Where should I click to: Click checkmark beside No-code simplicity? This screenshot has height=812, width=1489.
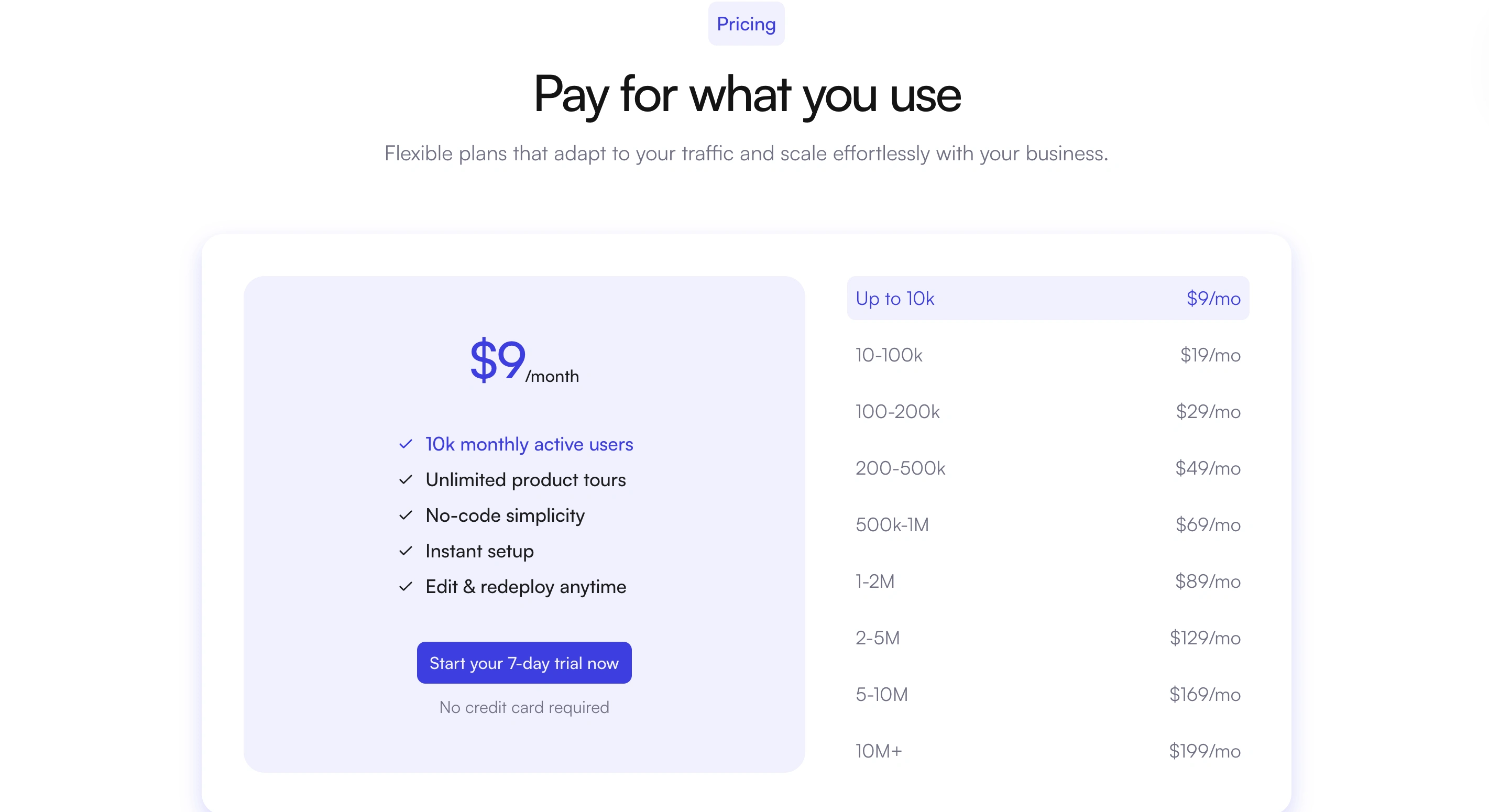tap(406, 515)
